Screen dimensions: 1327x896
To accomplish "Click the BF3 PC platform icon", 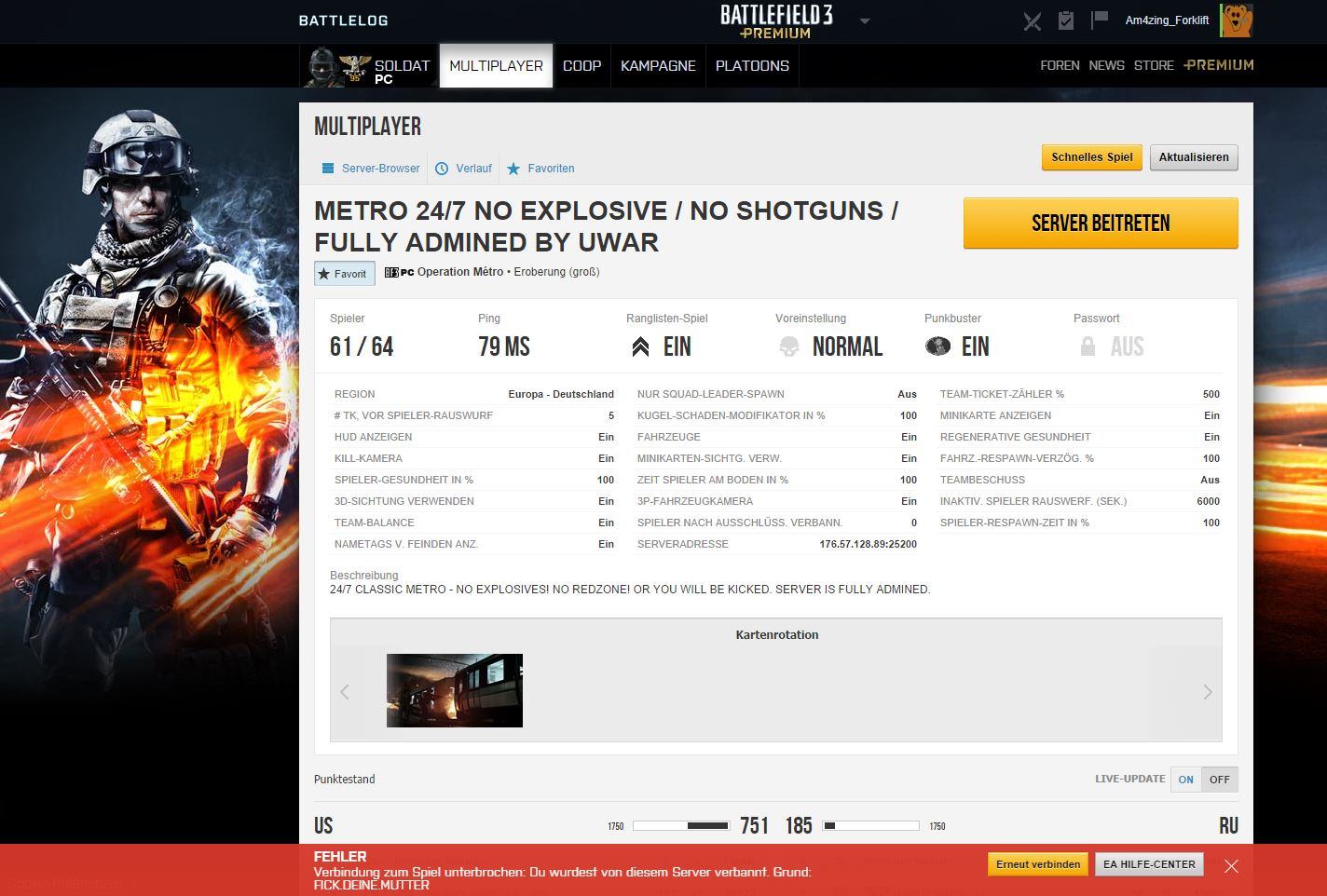I will coord(399,273).
